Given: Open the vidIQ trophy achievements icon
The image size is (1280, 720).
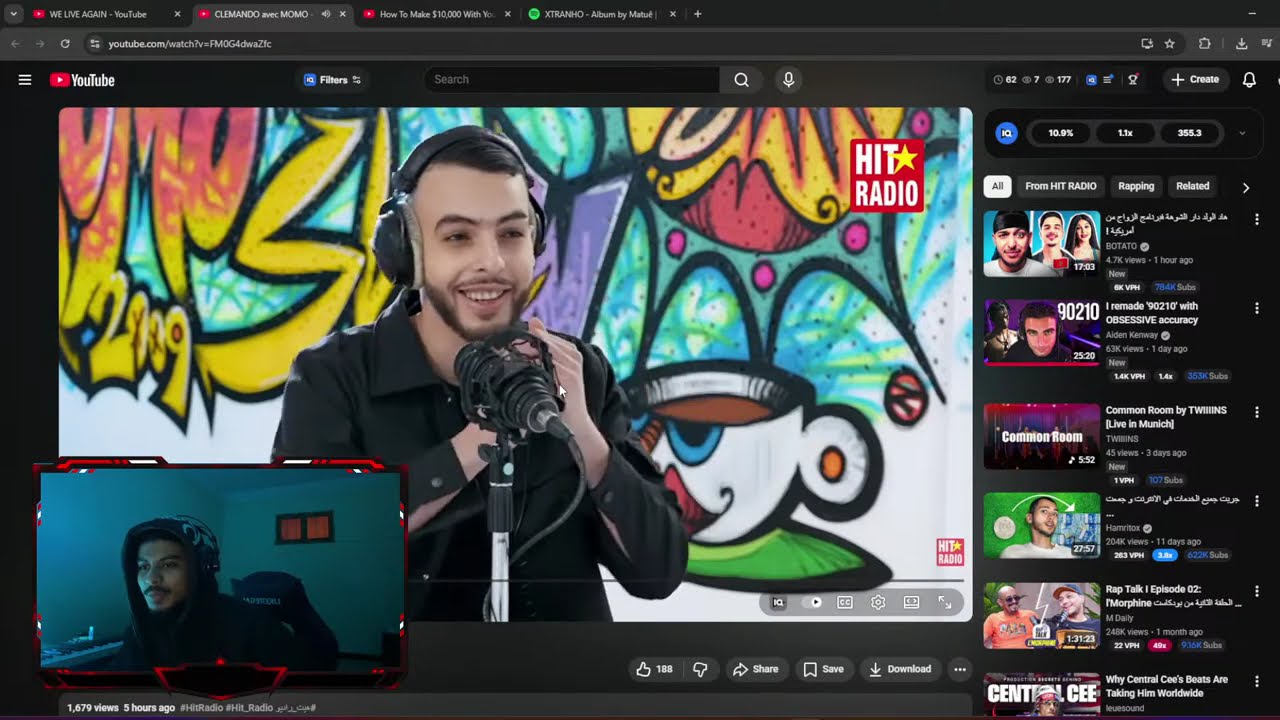Looking at the screenshot, I should pos(1133,80).
